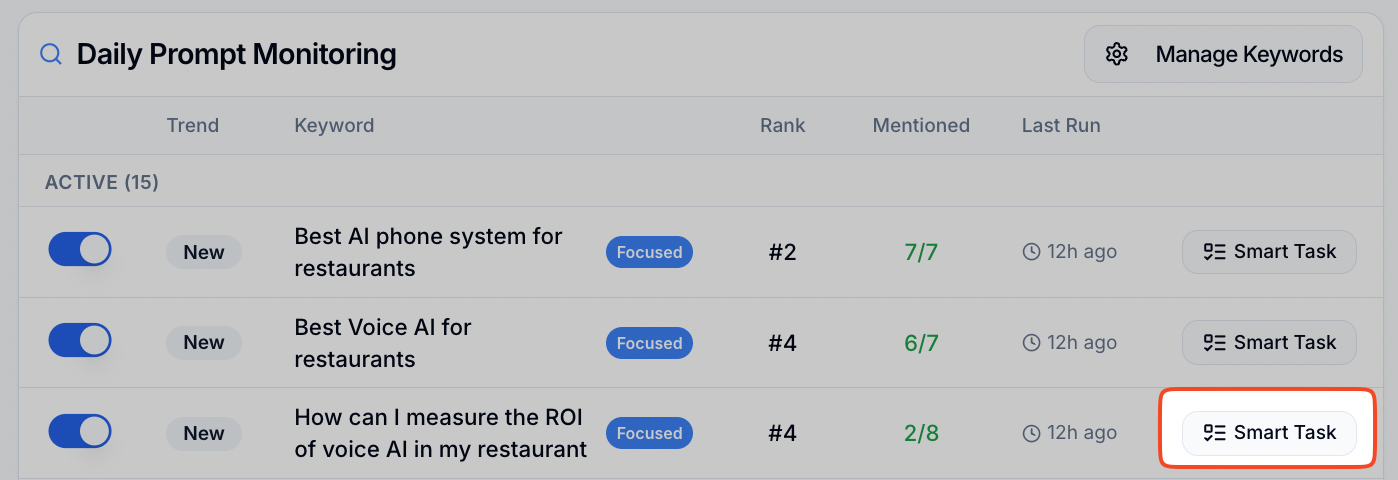Collapse the ACTIVE (15) group header
This screenshot has height=480, width=1398.
point(102,183)
